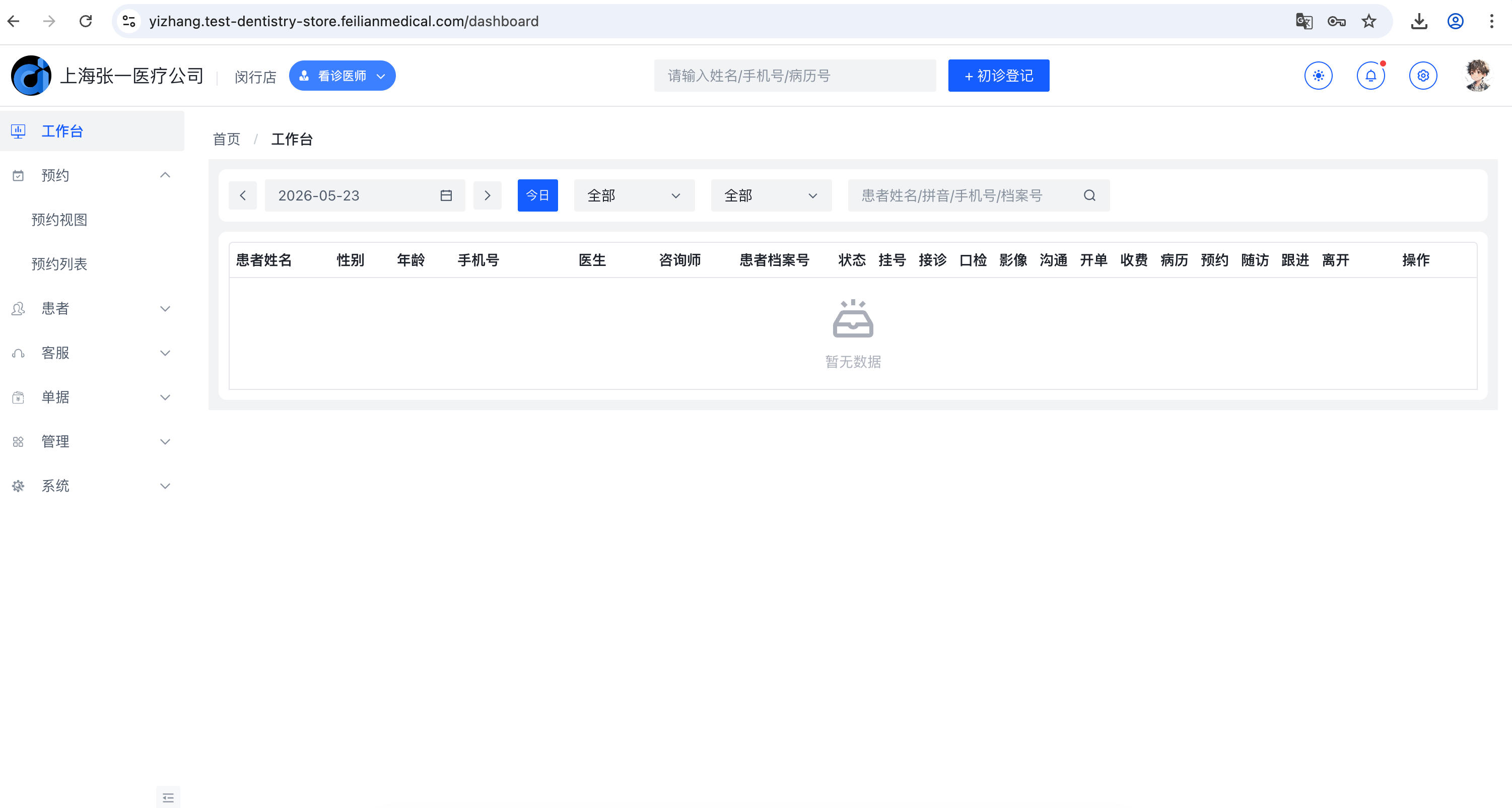Click 闵行店 store label
Viewport: 1512px width, 808px height.
click(x=255, y=77)
